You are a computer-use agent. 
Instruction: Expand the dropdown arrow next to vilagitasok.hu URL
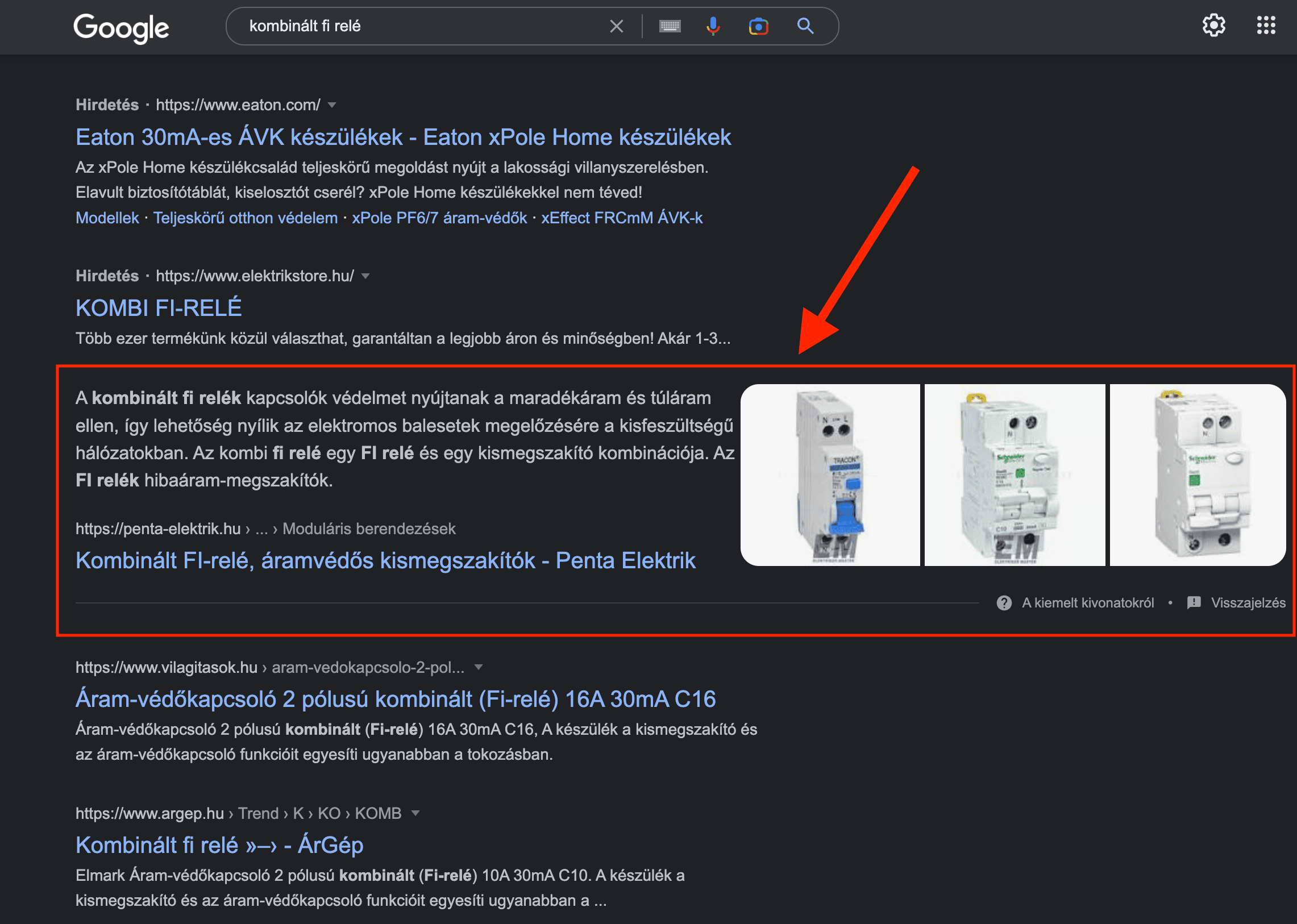479,667
